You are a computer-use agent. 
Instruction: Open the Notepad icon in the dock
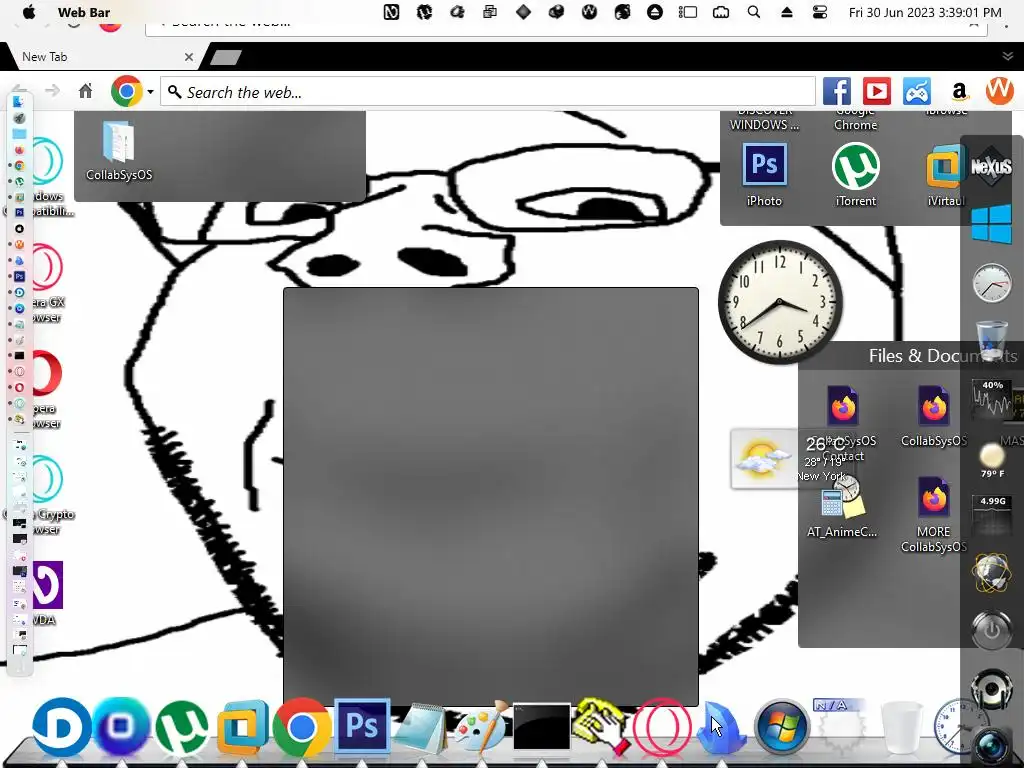420,728
